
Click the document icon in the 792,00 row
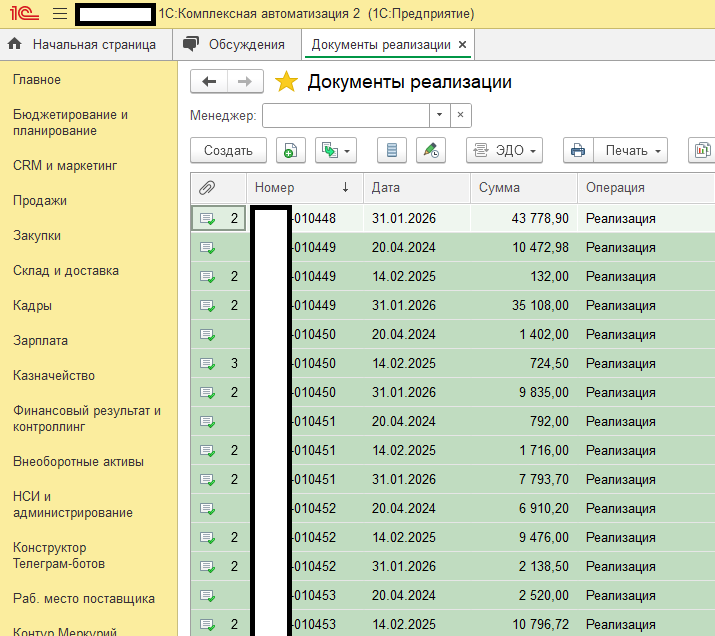[207, 422]
